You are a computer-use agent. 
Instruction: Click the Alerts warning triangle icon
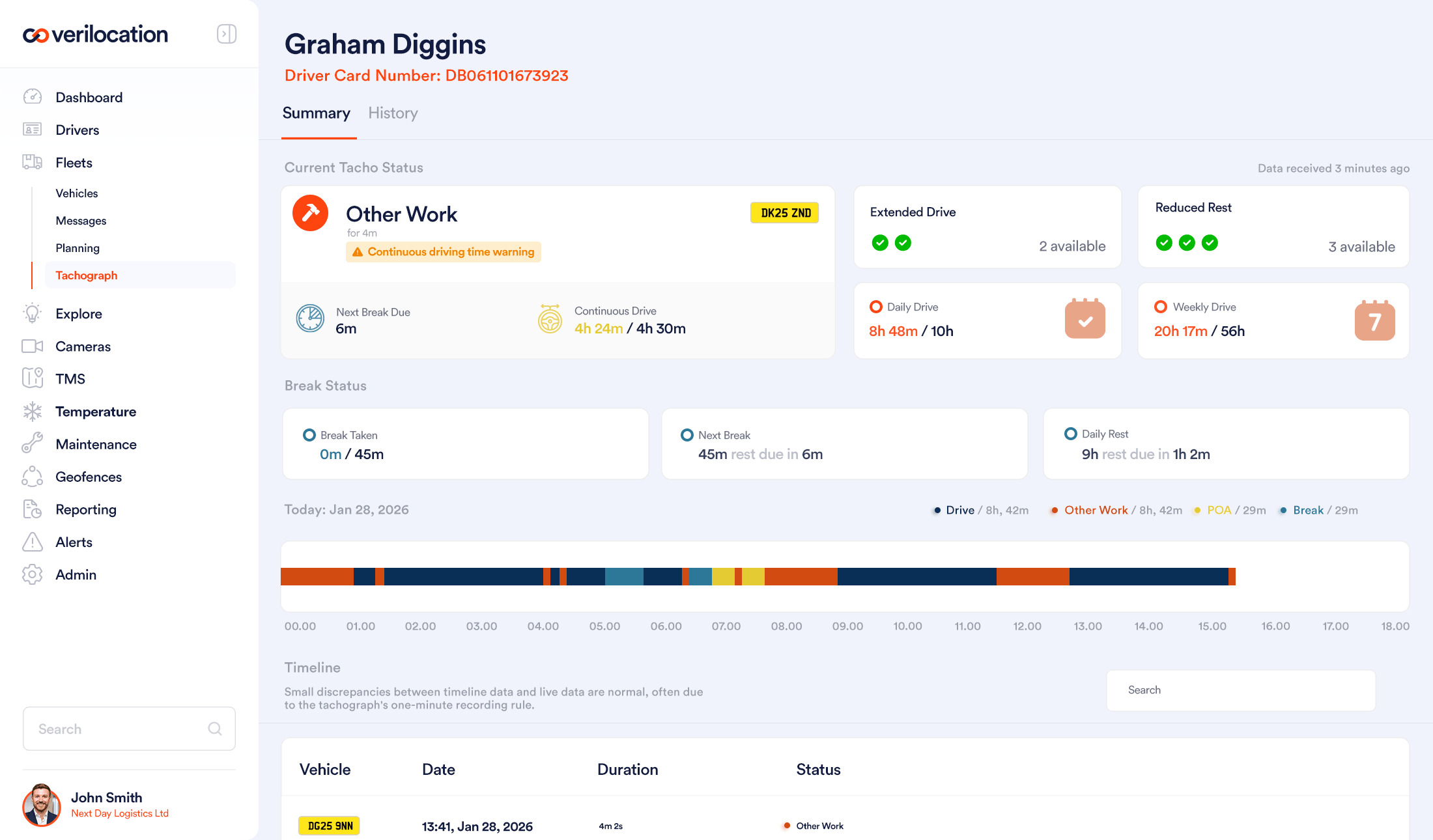pos(32,542)
